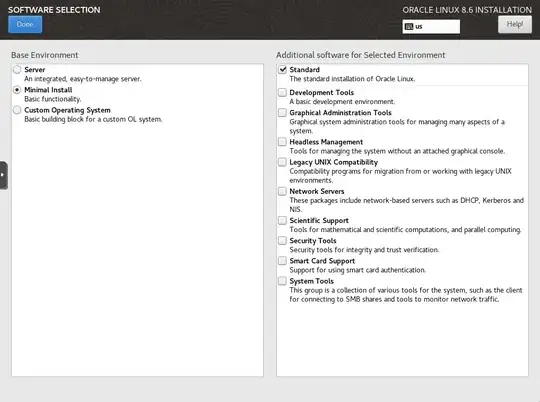The image size is (540, 402).
Task: Open the Help button
Action: [x=515, y=24]
